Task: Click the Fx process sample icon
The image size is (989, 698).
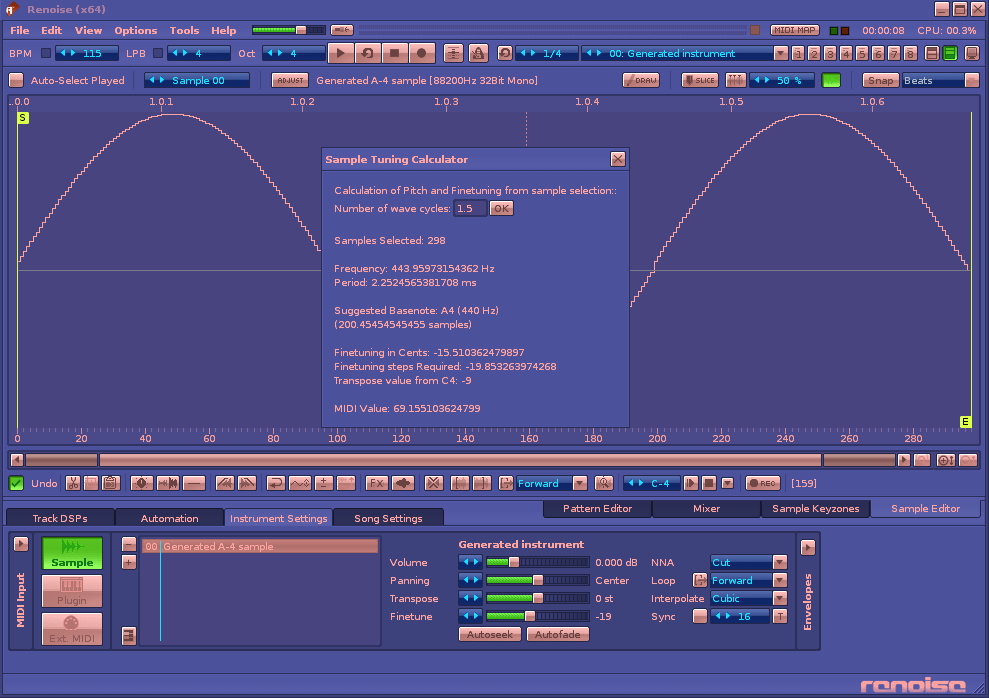Action: 377,484
